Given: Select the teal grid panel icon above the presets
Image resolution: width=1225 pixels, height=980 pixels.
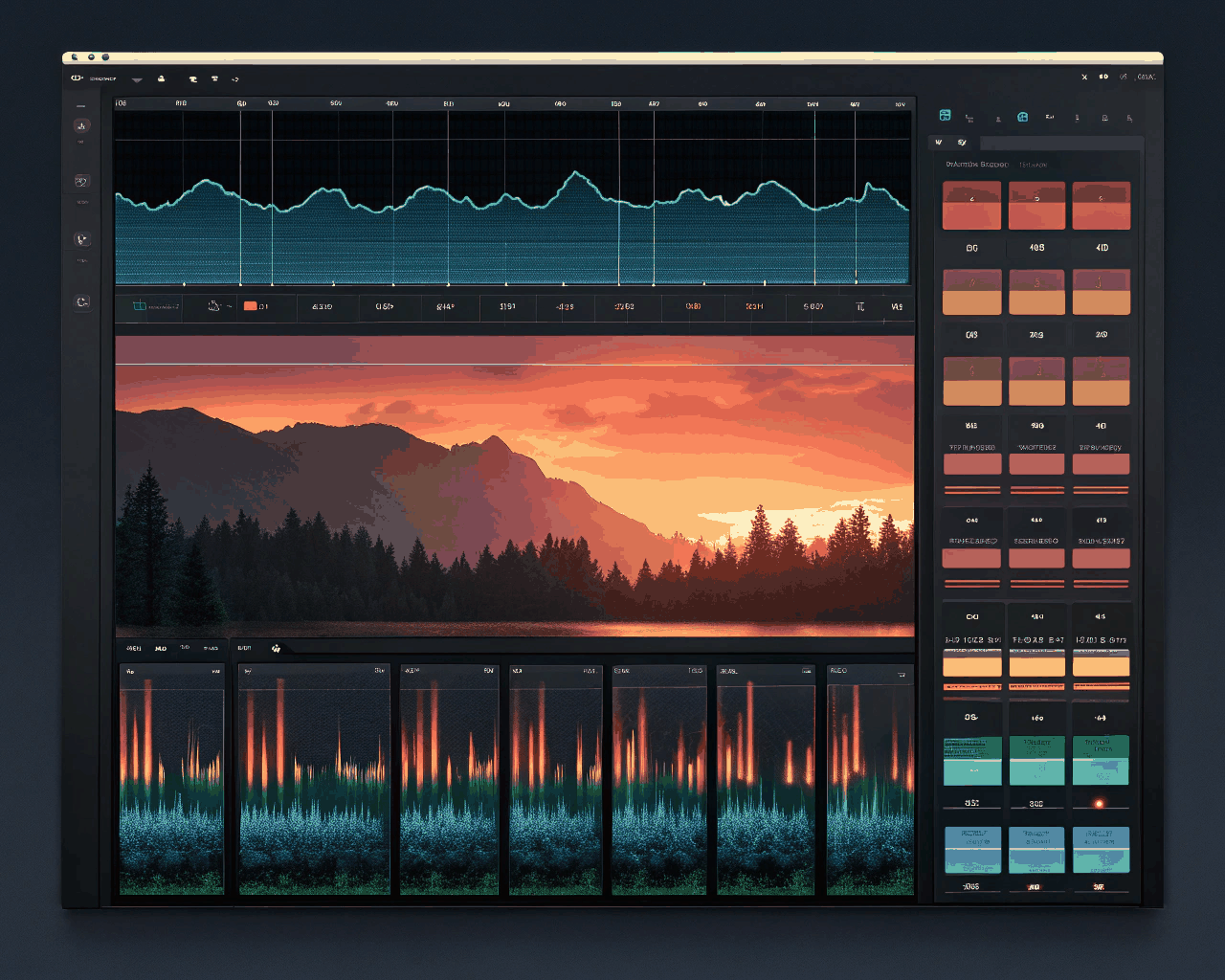Looking at the screenshot, I should [945, 117].
